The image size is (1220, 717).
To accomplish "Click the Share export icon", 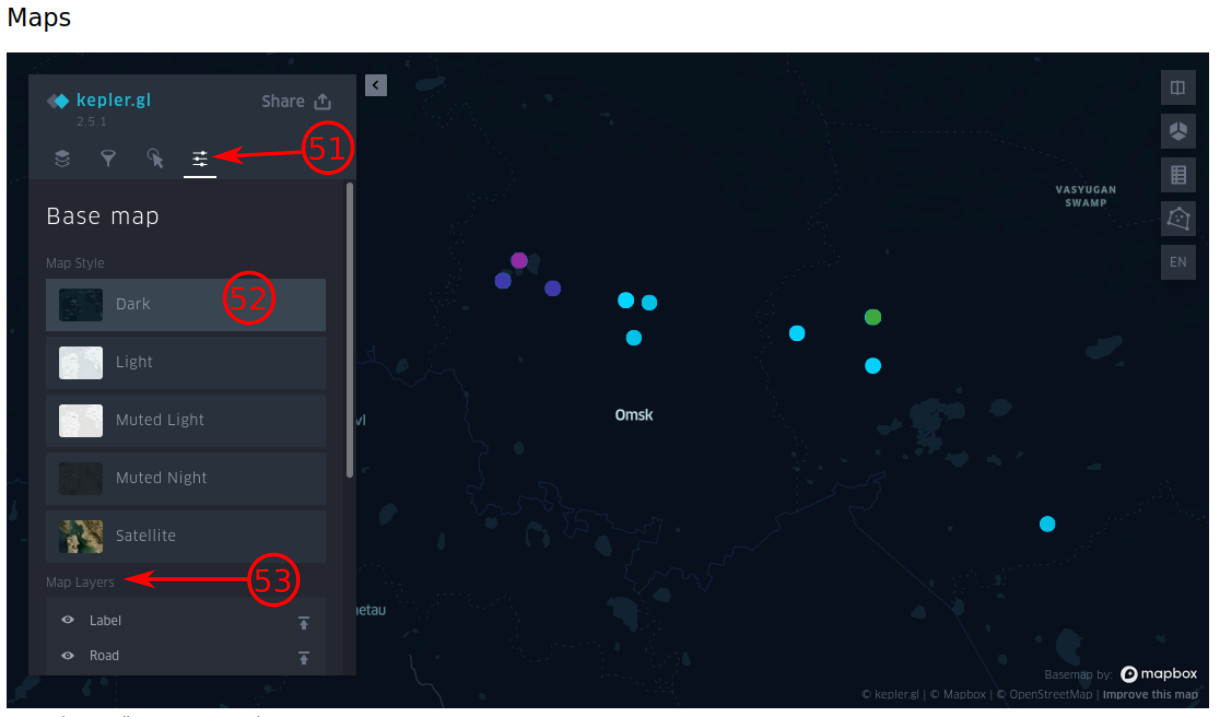I will pos(322,101).
